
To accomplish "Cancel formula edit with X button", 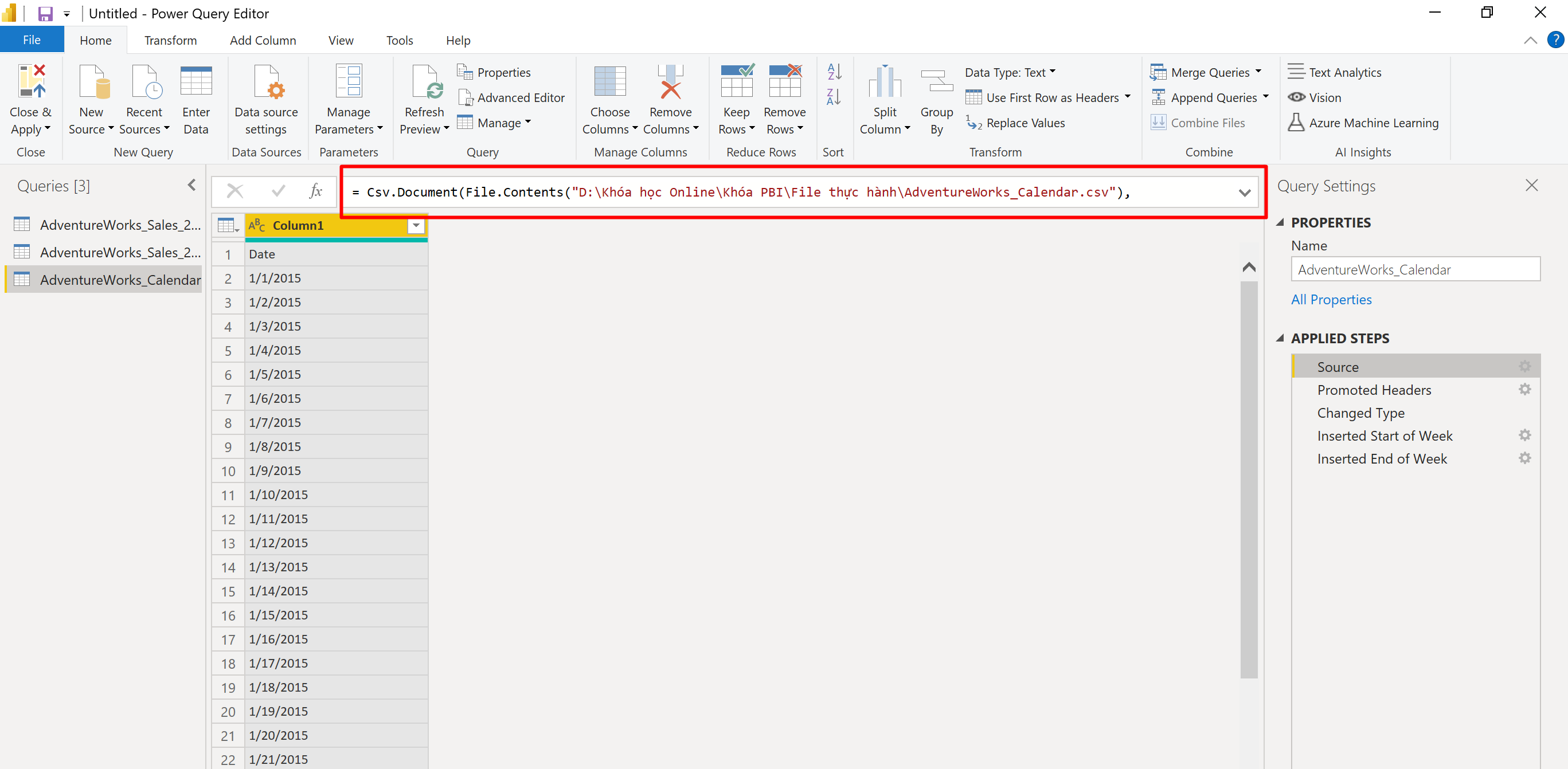I will click(x=235, y=191).
